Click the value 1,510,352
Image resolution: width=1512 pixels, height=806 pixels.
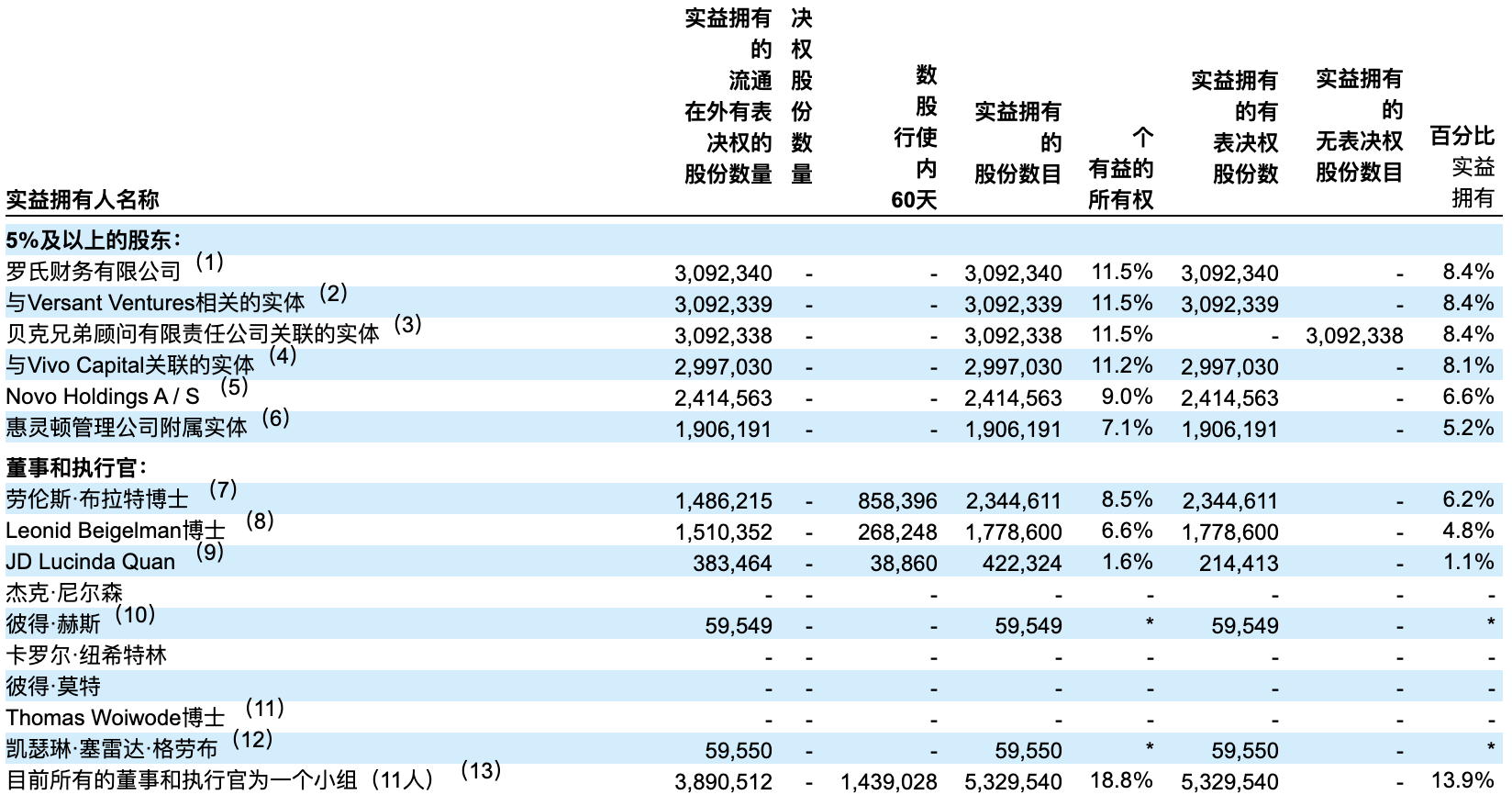pos(723,532)
